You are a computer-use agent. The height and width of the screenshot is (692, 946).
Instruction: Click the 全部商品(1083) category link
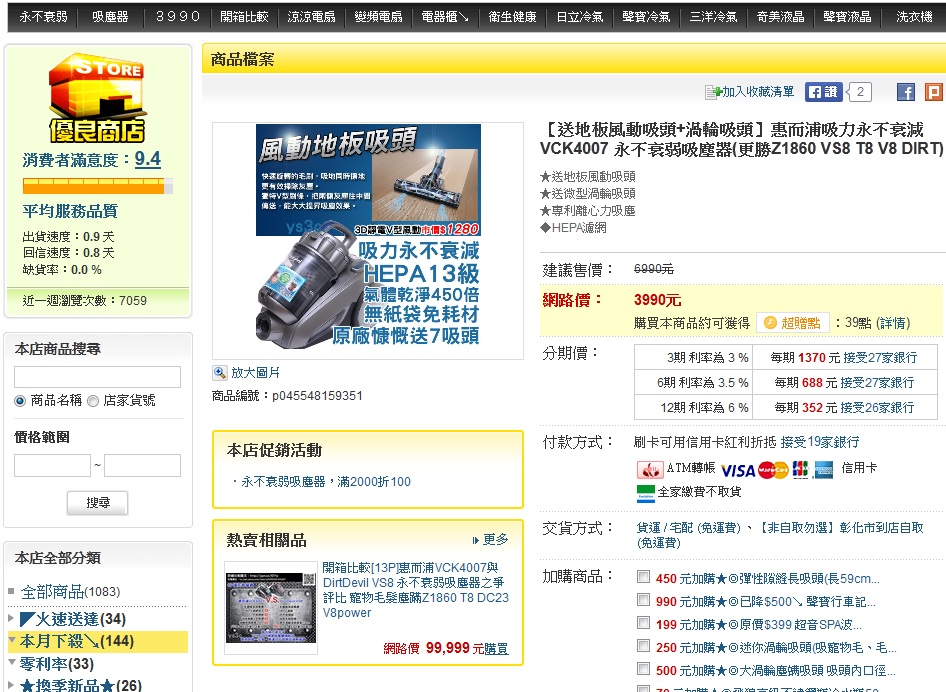70,592
